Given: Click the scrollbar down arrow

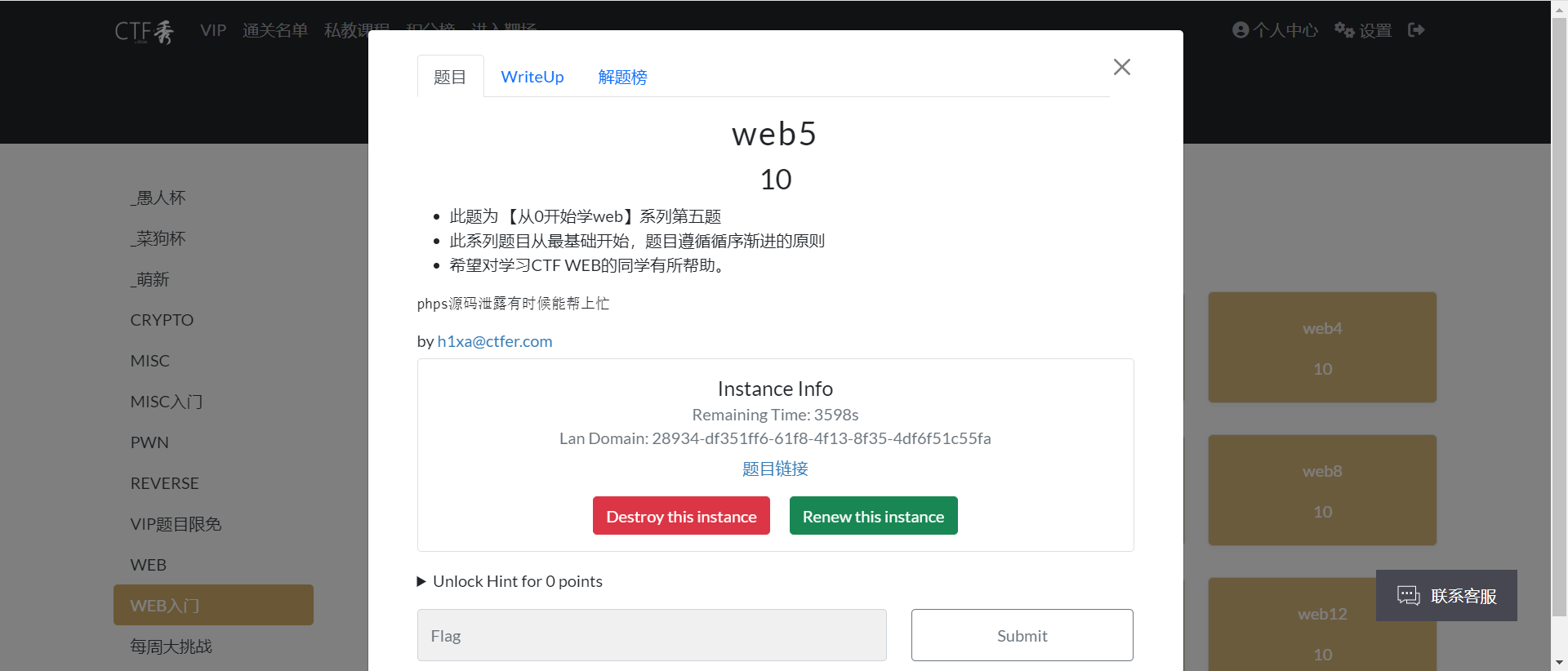Looking at the screenshot, I should click(x=1559, y=663).
